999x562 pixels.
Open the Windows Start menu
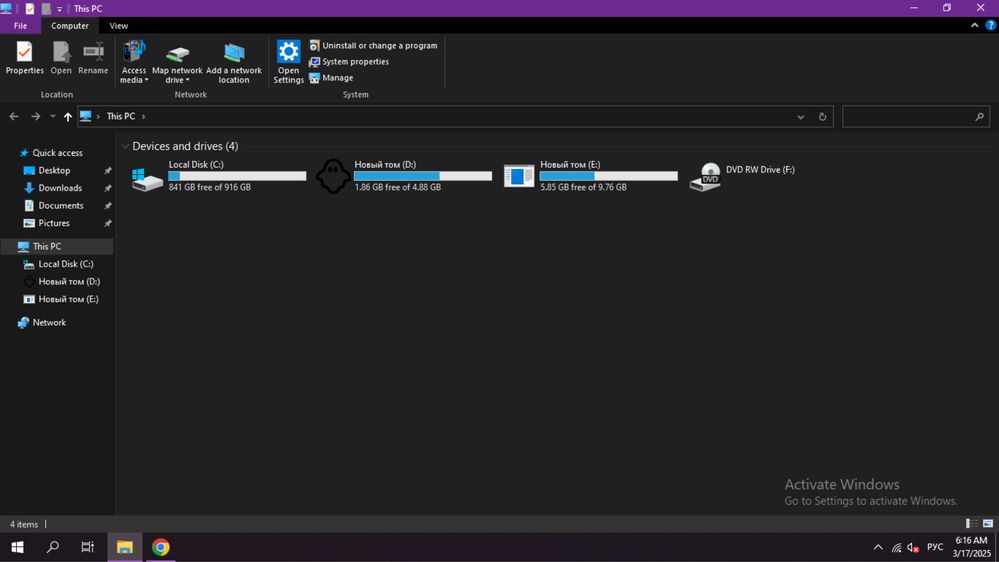[17, 547]
